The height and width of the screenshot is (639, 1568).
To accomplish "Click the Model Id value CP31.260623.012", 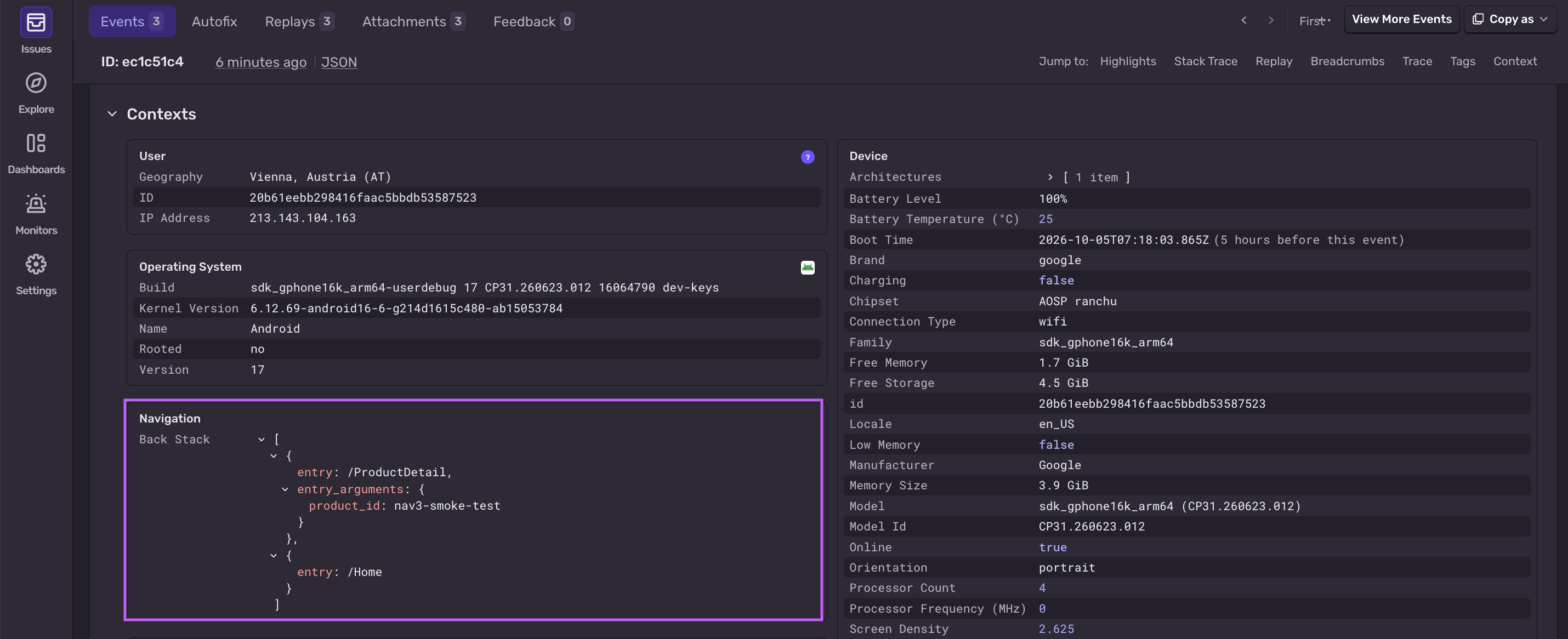I will click(x=1092, y=527).
